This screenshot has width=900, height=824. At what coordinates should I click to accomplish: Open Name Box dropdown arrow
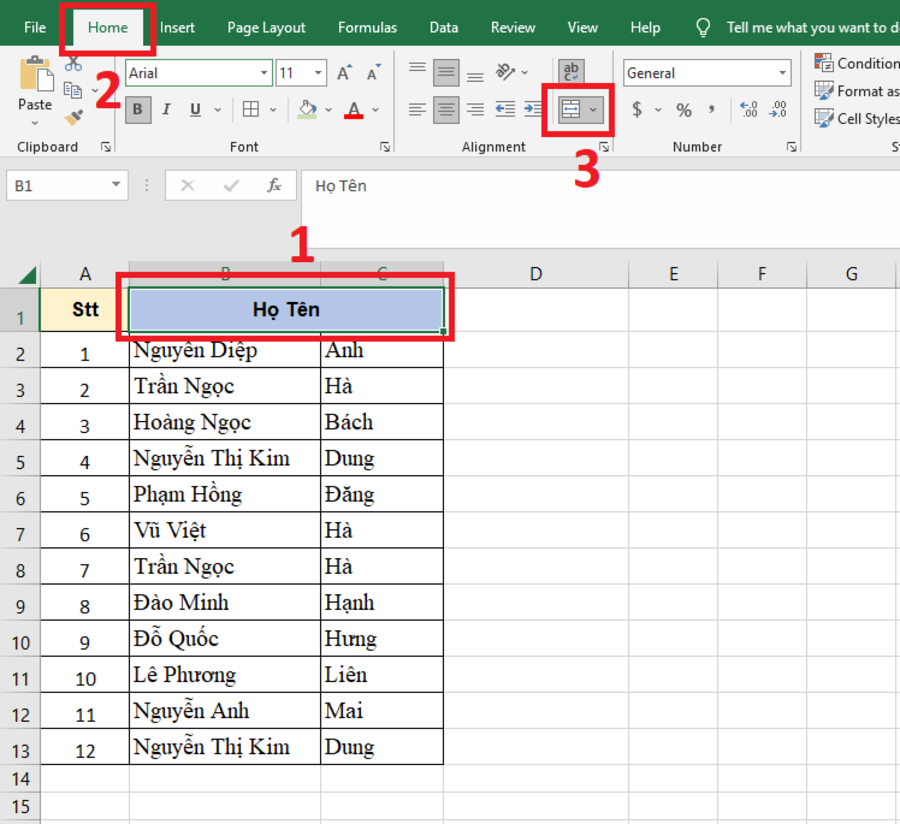pyautogui.click(x=116, y=185)
